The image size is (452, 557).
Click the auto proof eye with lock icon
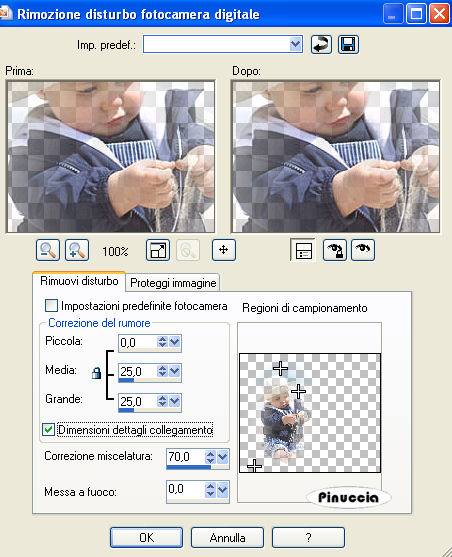coord(335,250)
